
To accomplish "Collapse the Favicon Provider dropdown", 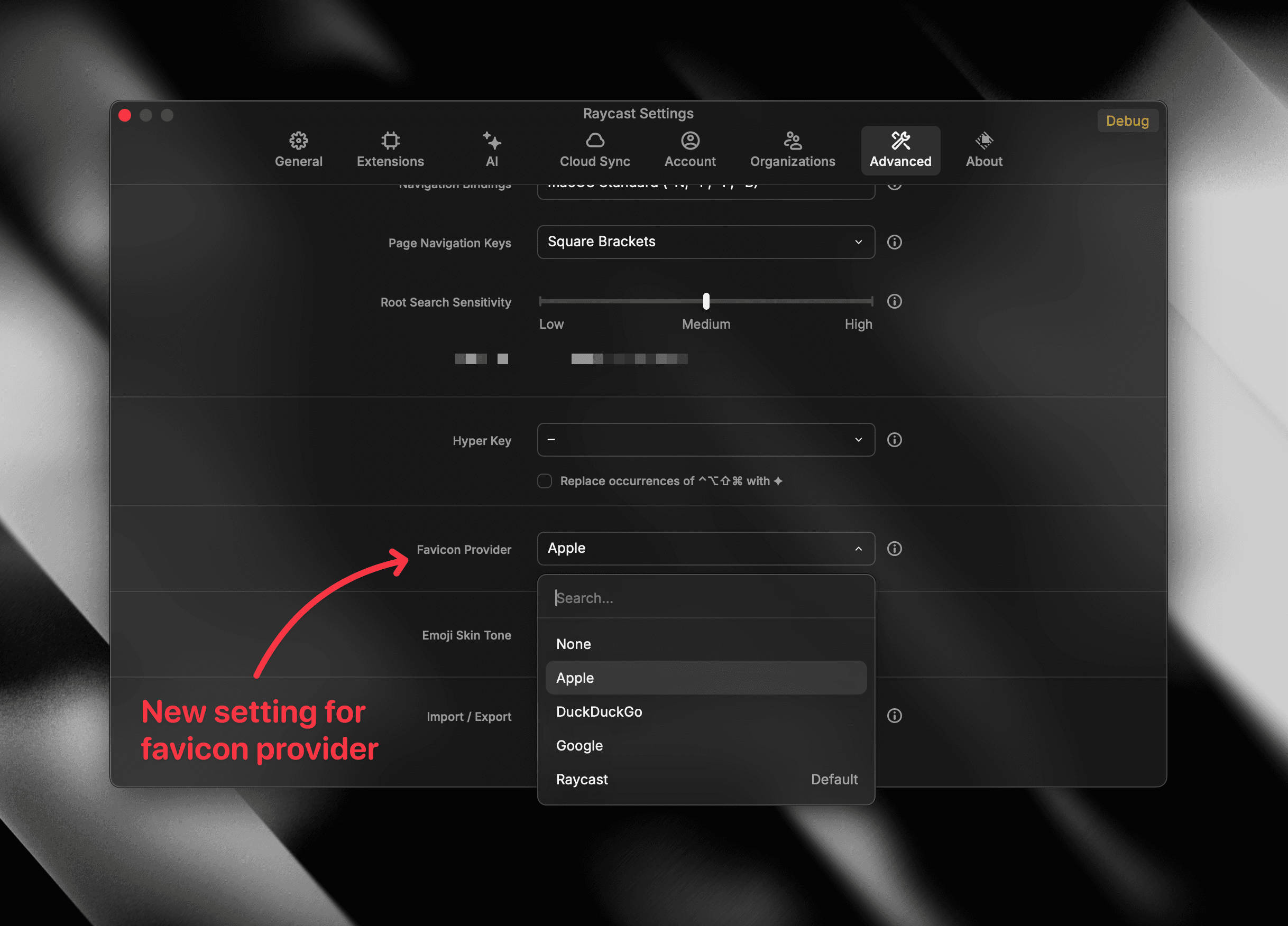I will tap(858, 549).
